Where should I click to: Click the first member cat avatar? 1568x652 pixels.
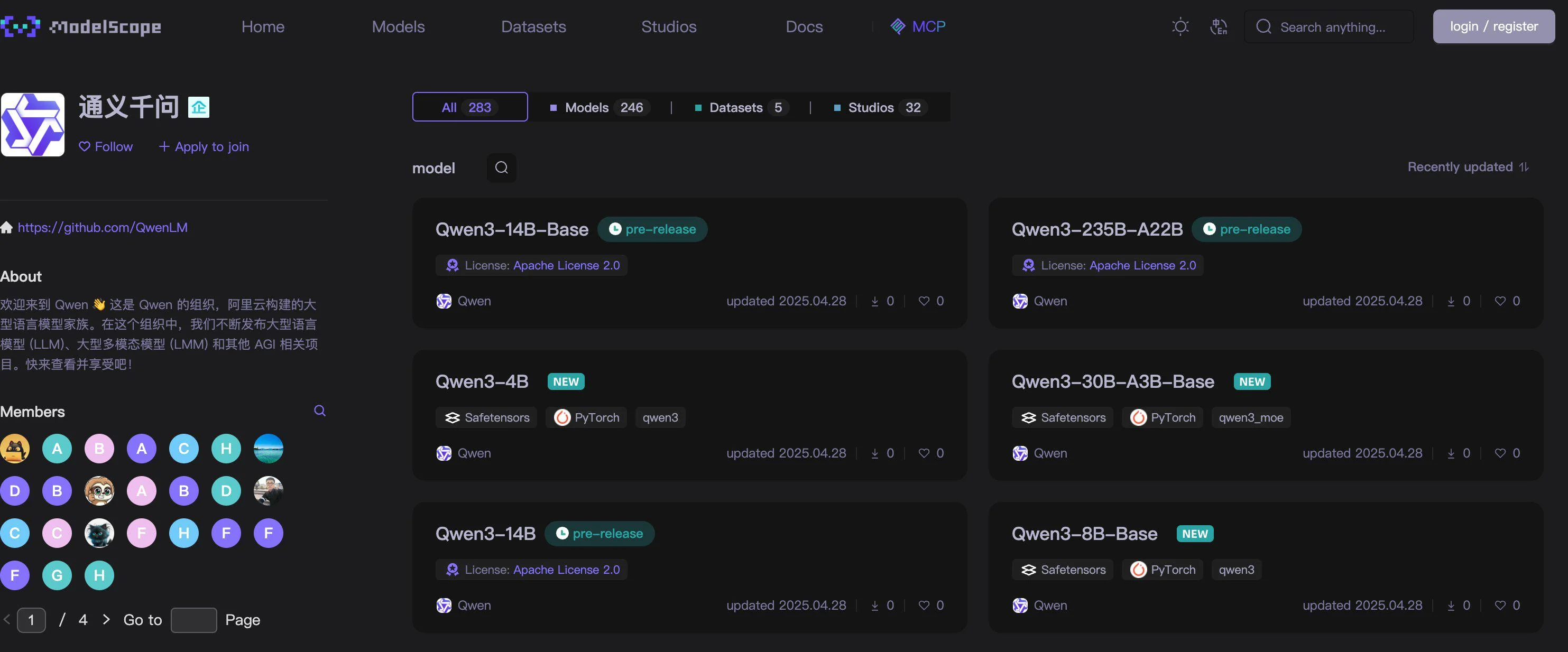click(x=15, y=449)
